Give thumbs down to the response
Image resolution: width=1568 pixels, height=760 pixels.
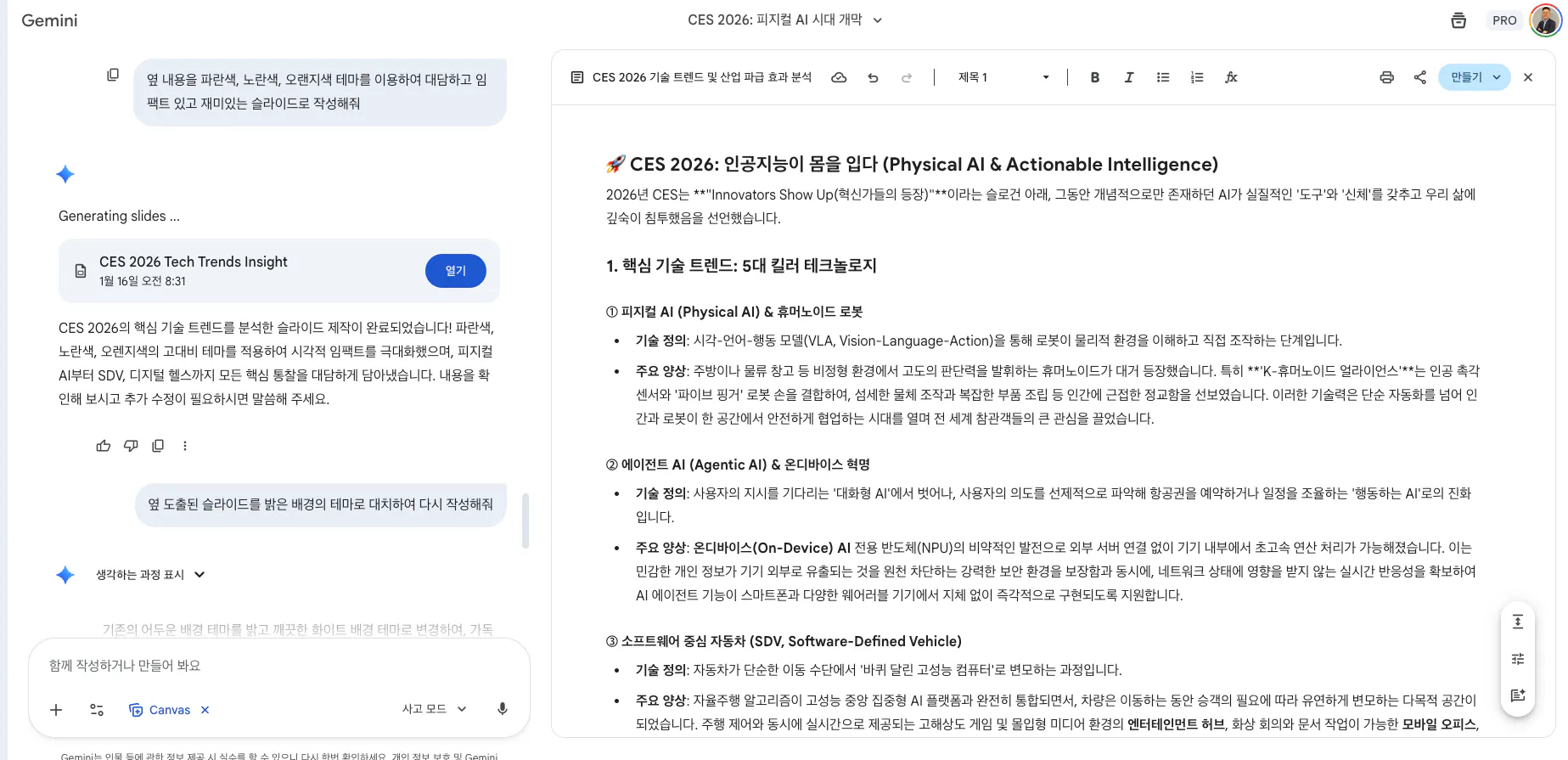pyautogui.click(x=131, y=446)
